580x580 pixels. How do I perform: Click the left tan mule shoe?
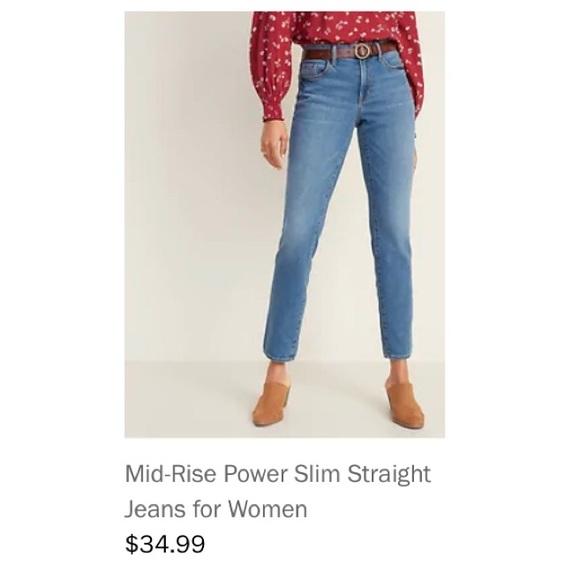pos(271,403)
